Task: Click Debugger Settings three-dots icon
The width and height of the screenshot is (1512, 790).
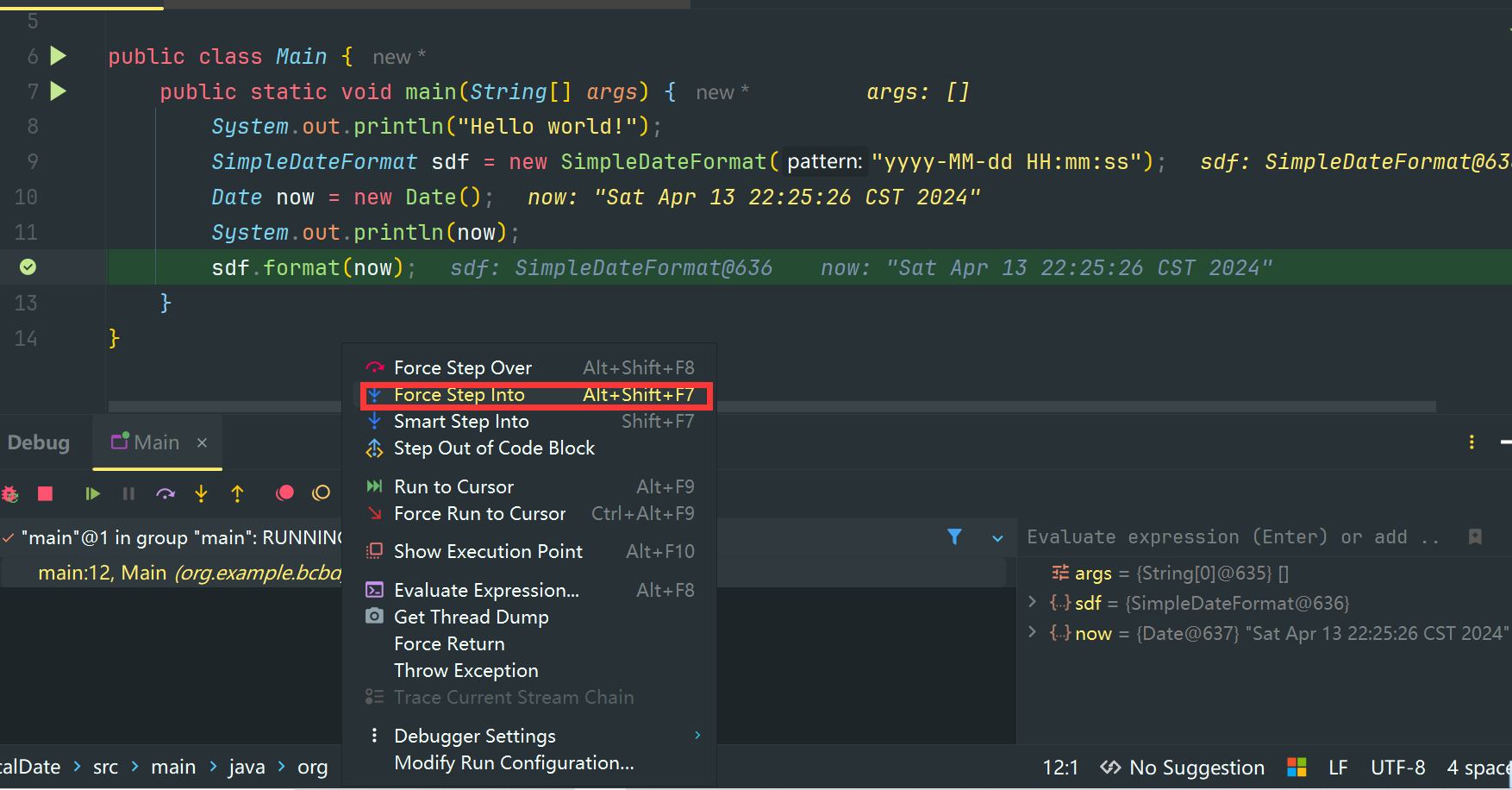Action: coord(374,735)
